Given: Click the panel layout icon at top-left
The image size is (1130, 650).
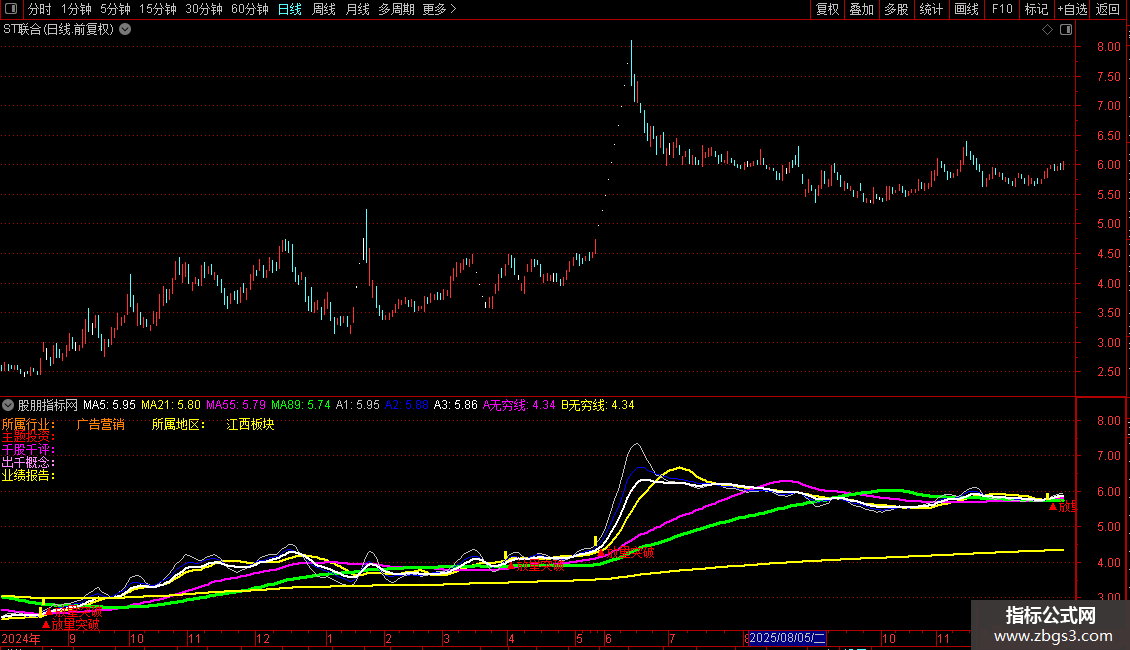Looking at the screenshot, I should click(x=11, y=9).
